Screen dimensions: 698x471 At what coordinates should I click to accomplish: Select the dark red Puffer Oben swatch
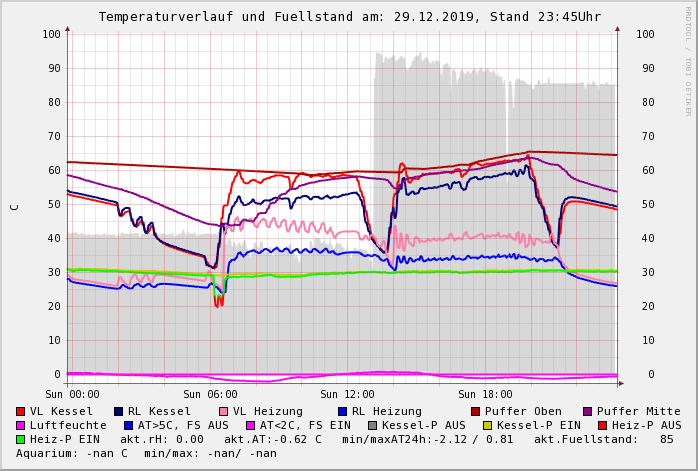pos(475,411)
